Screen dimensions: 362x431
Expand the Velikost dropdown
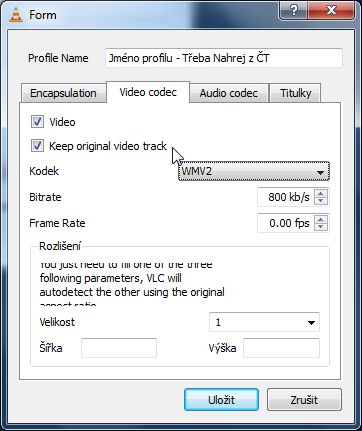(264, 322)
